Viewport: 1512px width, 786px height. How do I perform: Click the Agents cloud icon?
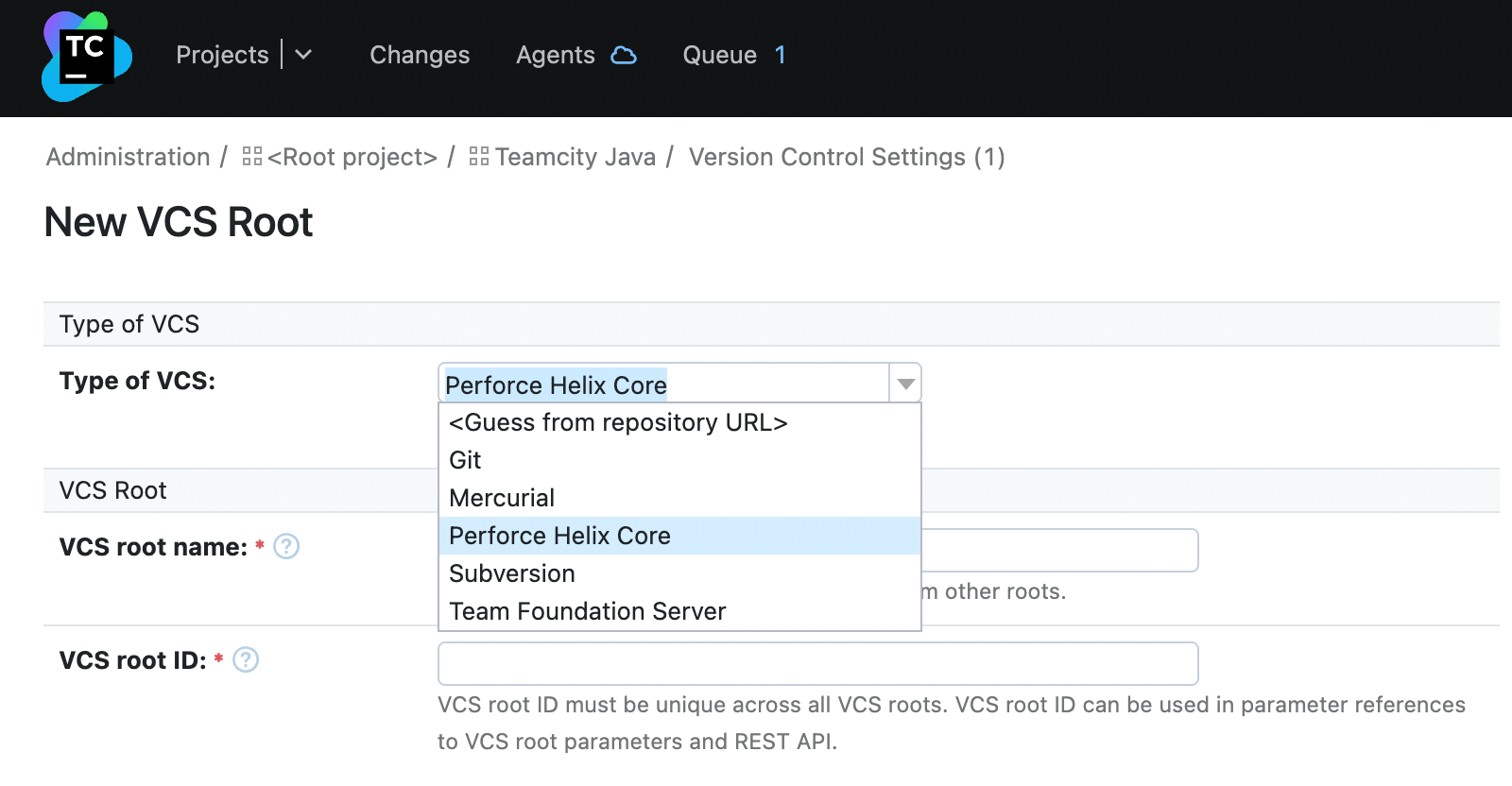point(624,56)
